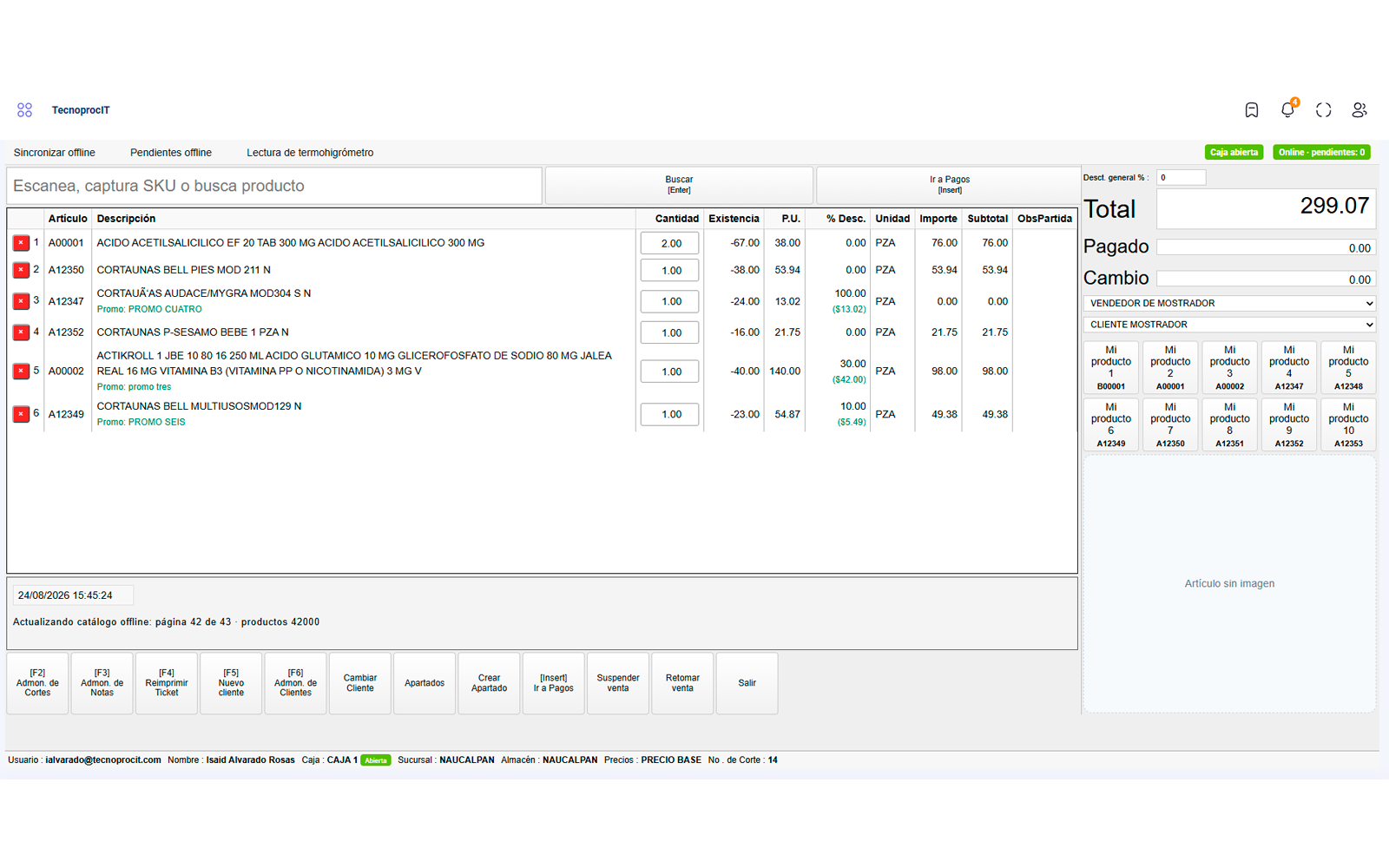This screenshot has width=1389, height=868.
Task: Click the Buscar [Enter] button
Action: 679,185
